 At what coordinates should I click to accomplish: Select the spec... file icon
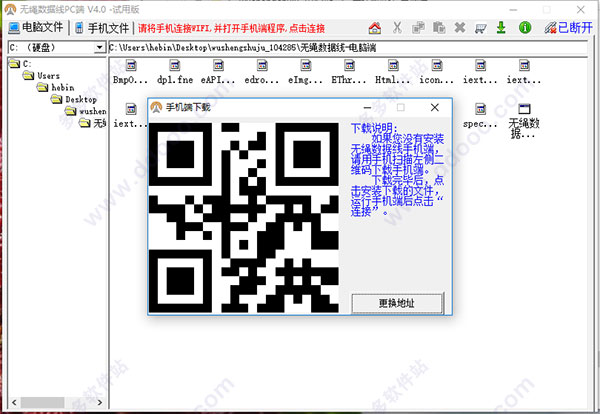pyautogui.click(x=480, y=116)
